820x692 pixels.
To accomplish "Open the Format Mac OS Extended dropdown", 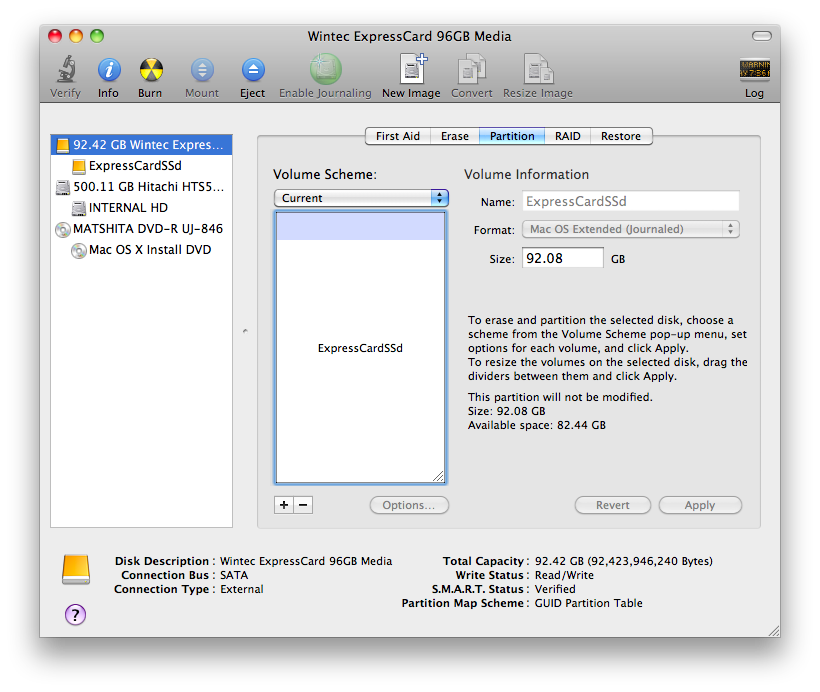I will [631, 229].
